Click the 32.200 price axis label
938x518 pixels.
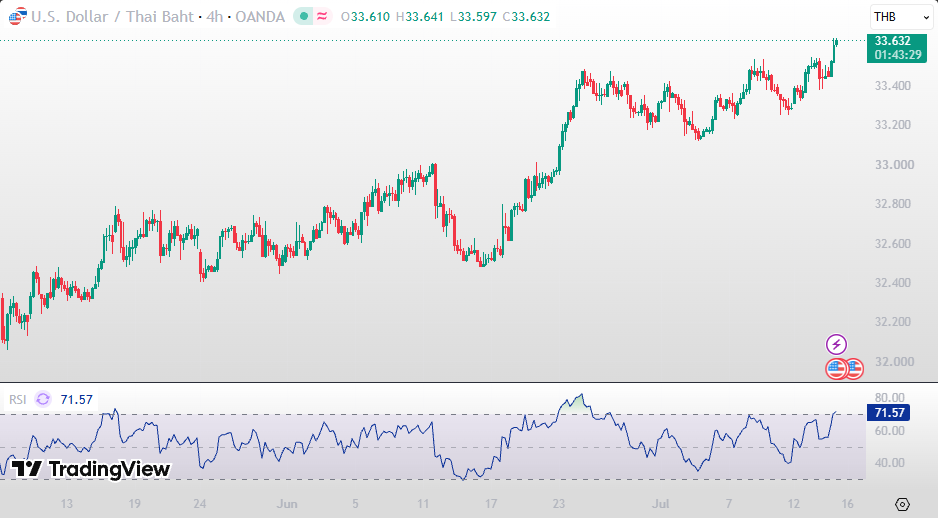click(x=893, y=322)
